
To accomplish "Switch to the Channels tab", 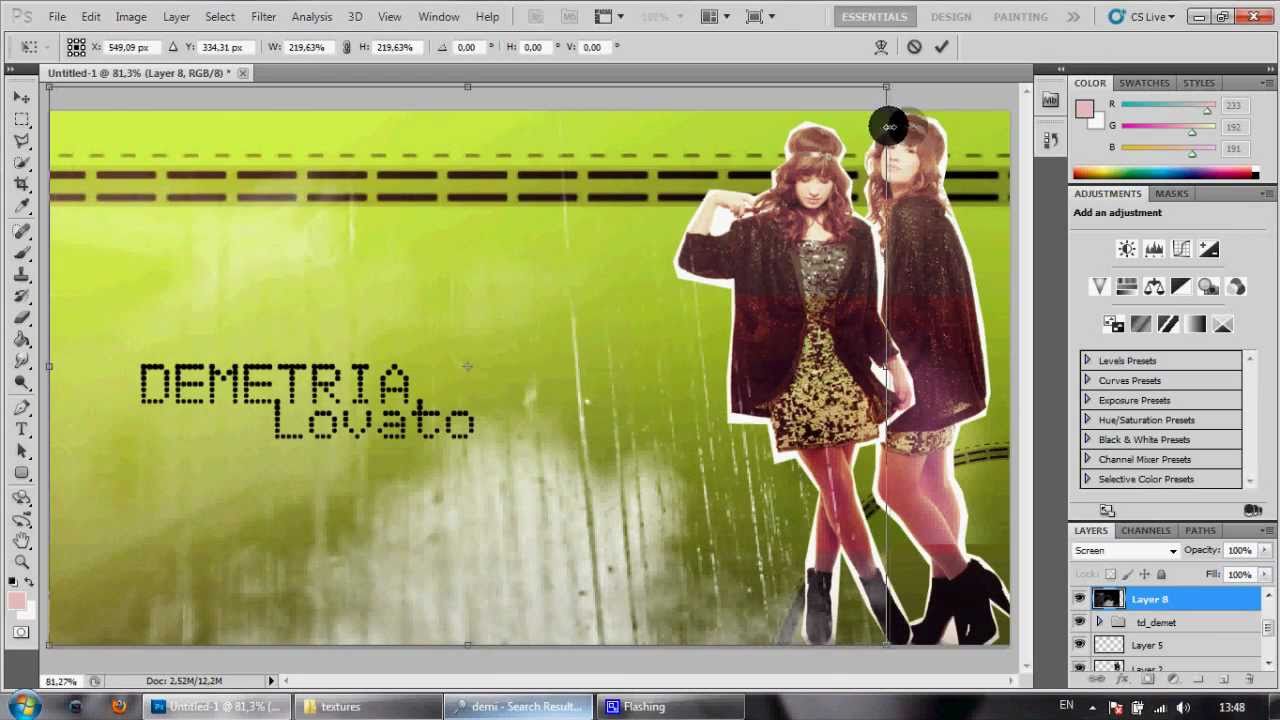I will click(x=1145, y=531).
